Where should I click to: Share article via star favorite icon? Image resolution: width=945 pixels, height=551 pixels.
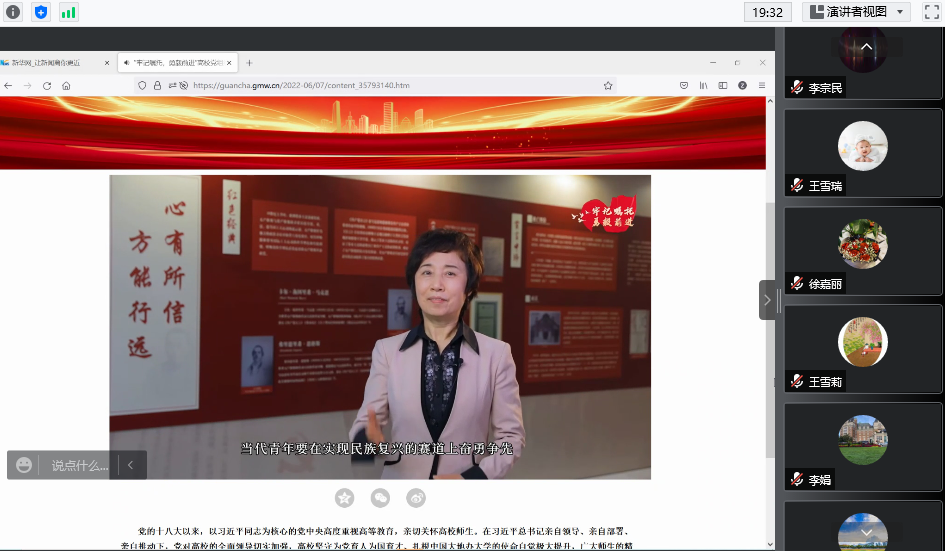pyautogui.click(x=344, y=498)
